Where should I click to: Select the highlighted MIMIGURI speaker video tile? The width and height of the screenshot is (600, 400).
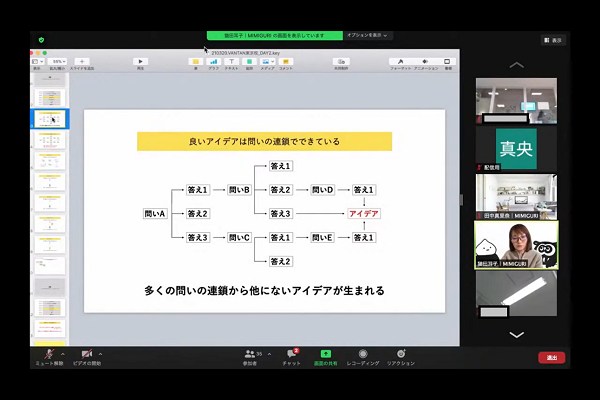(516, 245)
